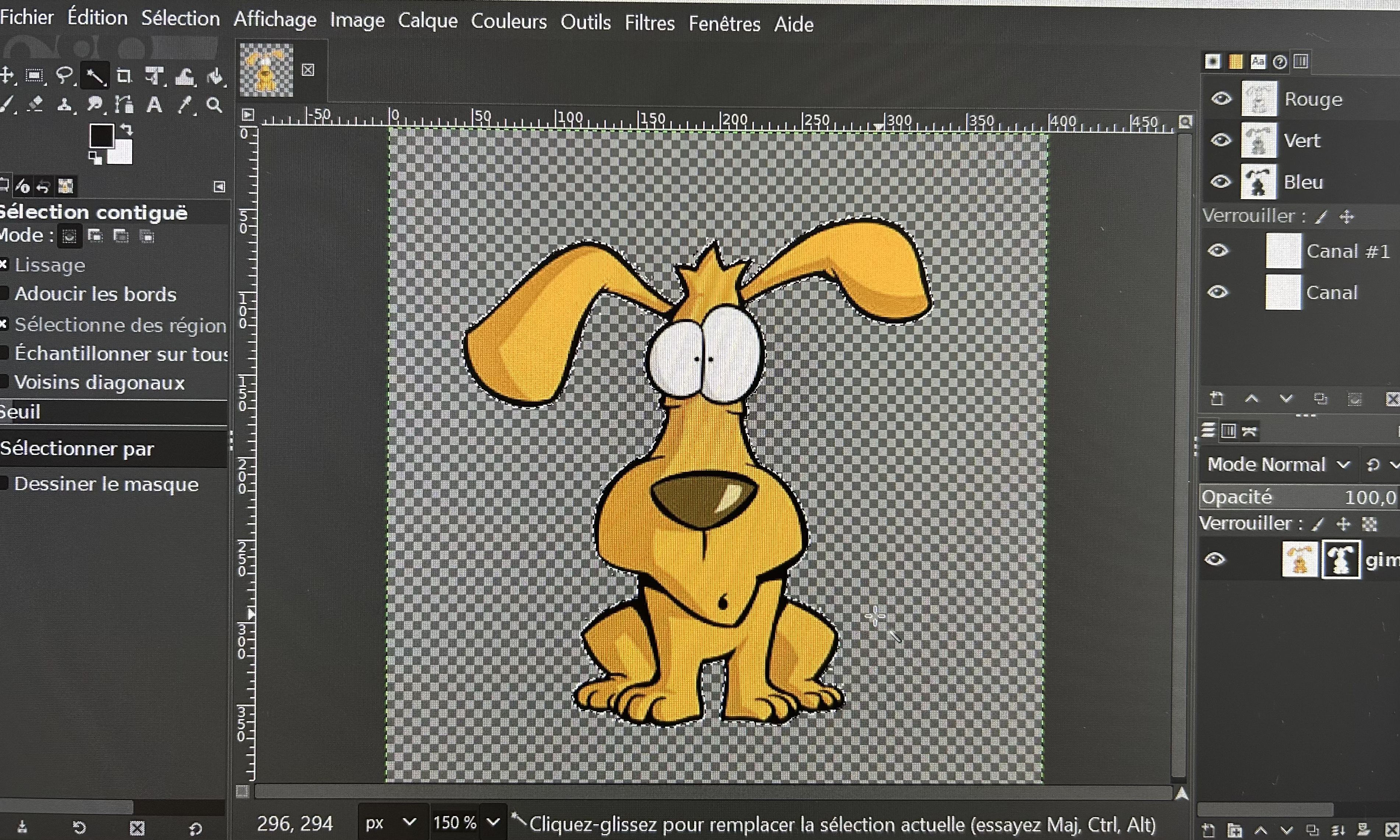Enable the Voisins diagonaux checkbox

click(x=4, y=382)
